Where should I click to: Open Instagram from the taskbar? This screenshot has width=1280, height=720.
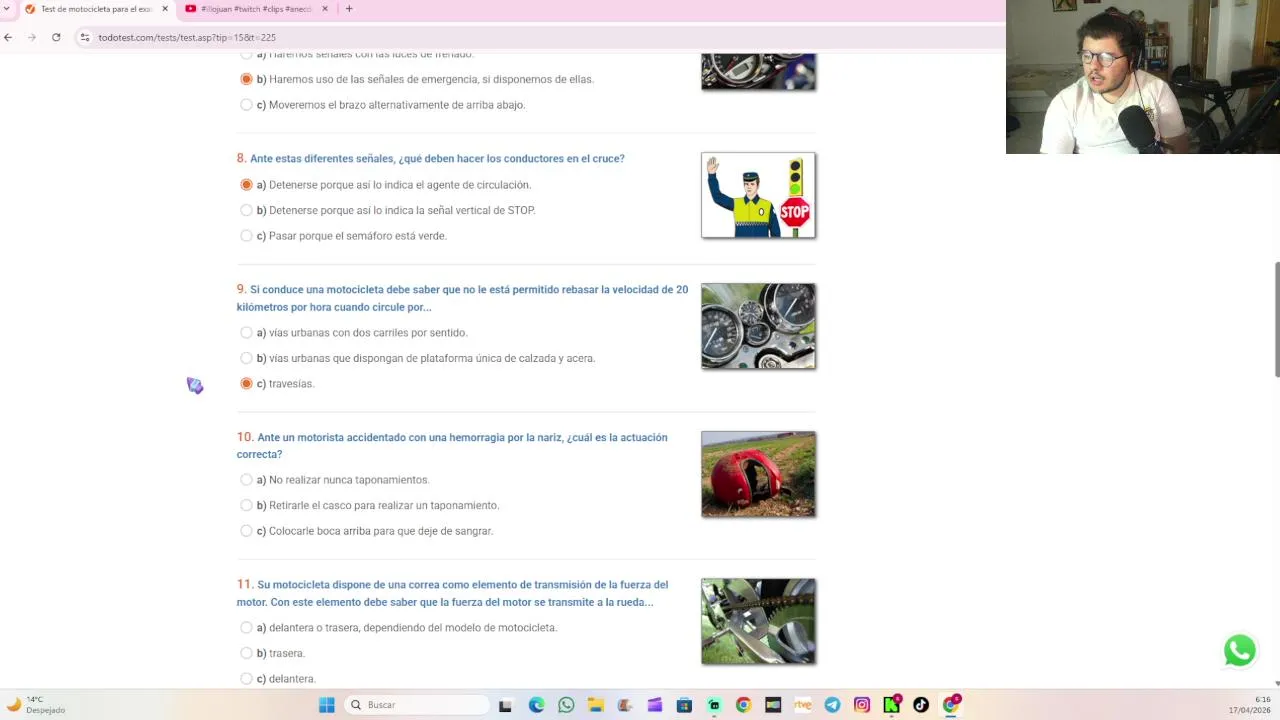(862, 705)
